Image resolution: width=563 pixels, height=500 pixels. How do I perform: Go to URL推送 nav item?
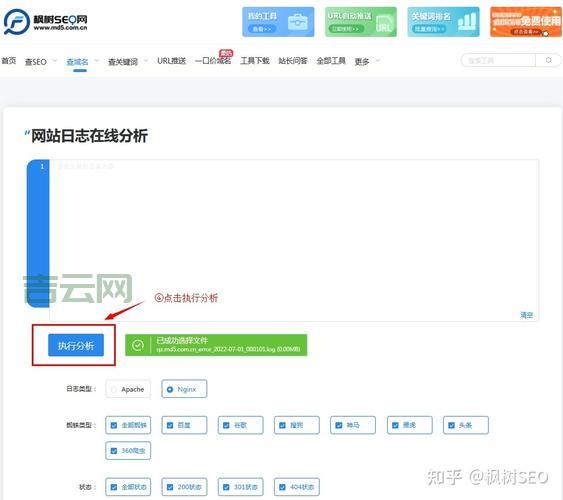click(172, 61)
